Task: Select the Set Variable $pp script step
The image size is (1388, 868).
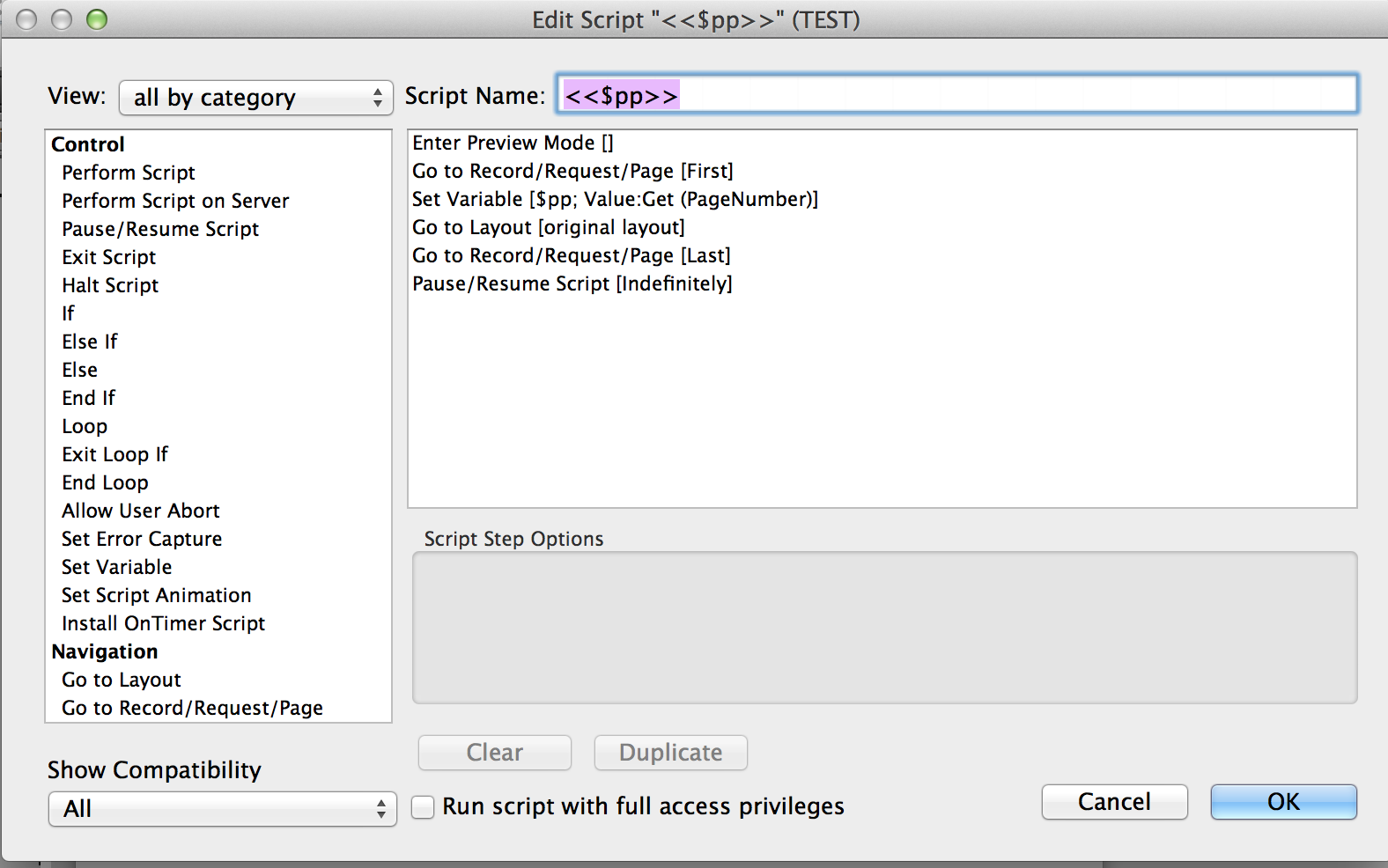Action: [x=615, y=199]
